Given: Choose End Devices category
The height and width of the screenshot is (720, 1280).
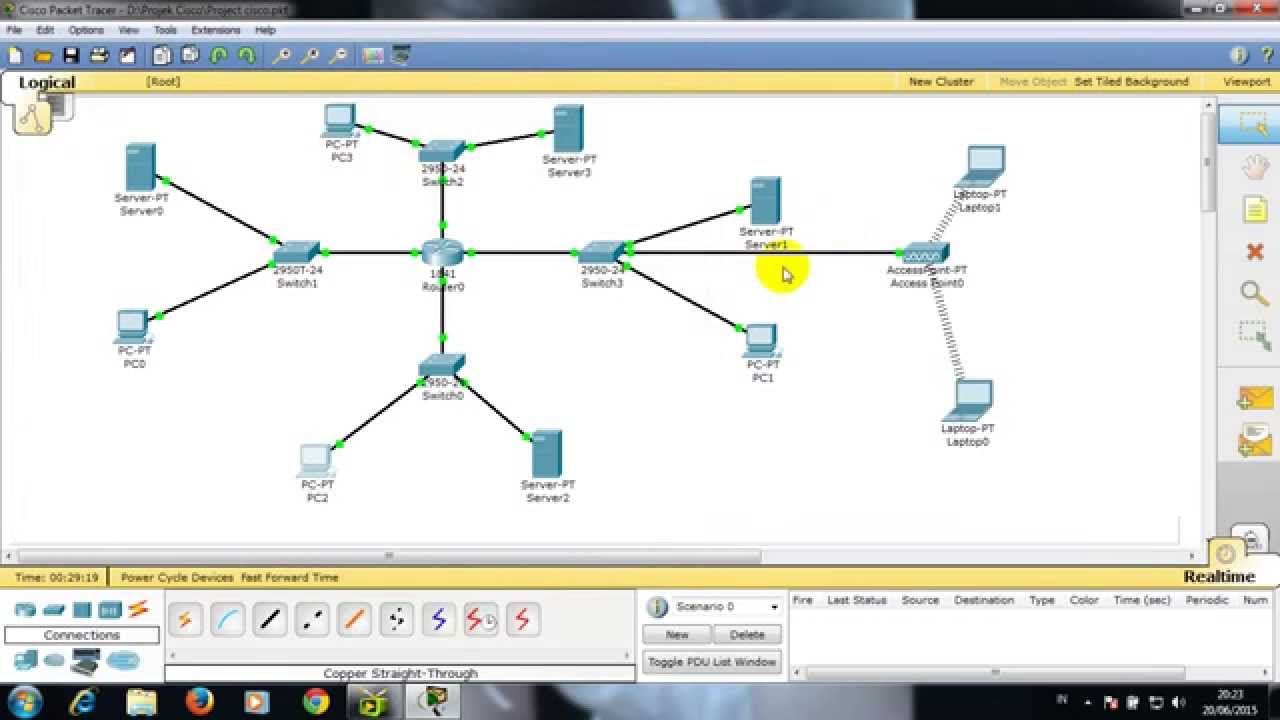Looking at the screenshot, I should 25,660.
